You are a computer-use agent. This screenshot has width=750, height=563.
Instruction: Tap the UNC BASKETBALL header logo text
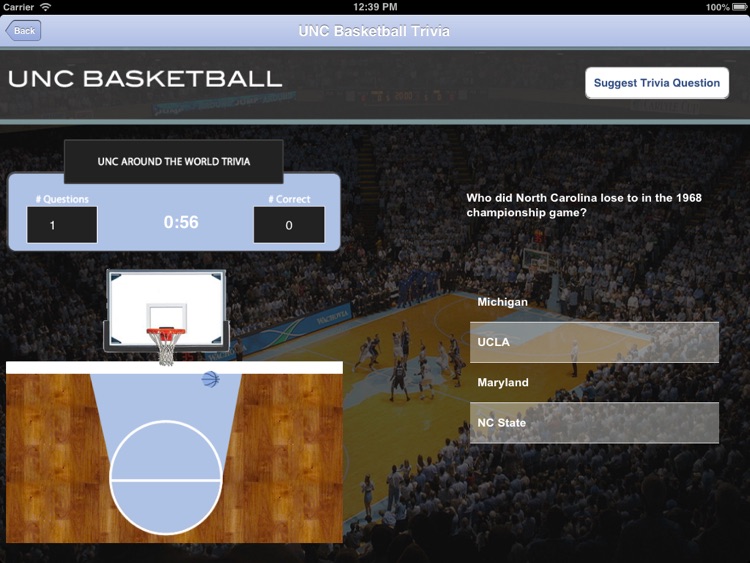(x=145, y=79)
